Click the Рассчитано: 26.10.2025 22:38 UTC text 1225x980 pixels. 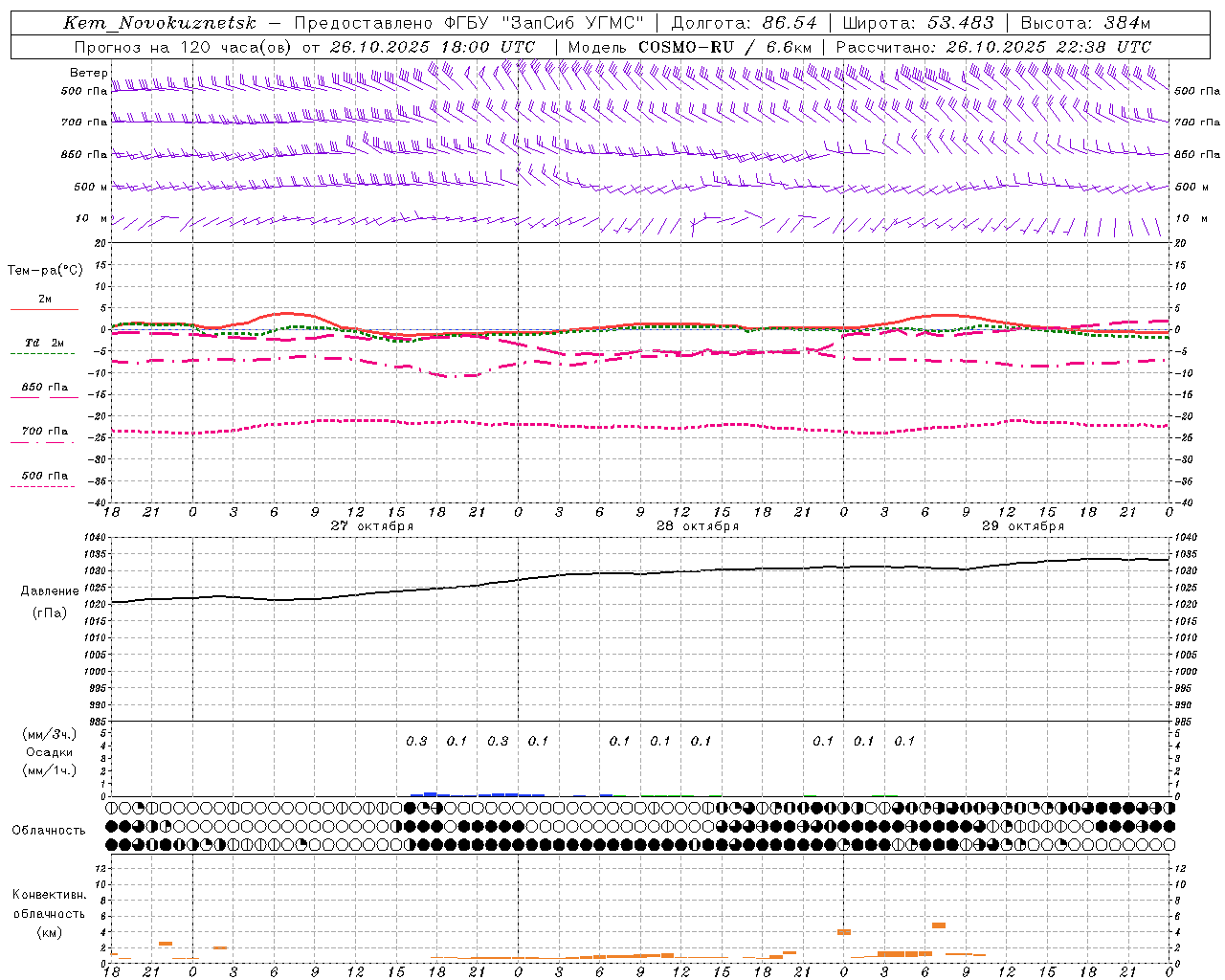tap(993, 47)
